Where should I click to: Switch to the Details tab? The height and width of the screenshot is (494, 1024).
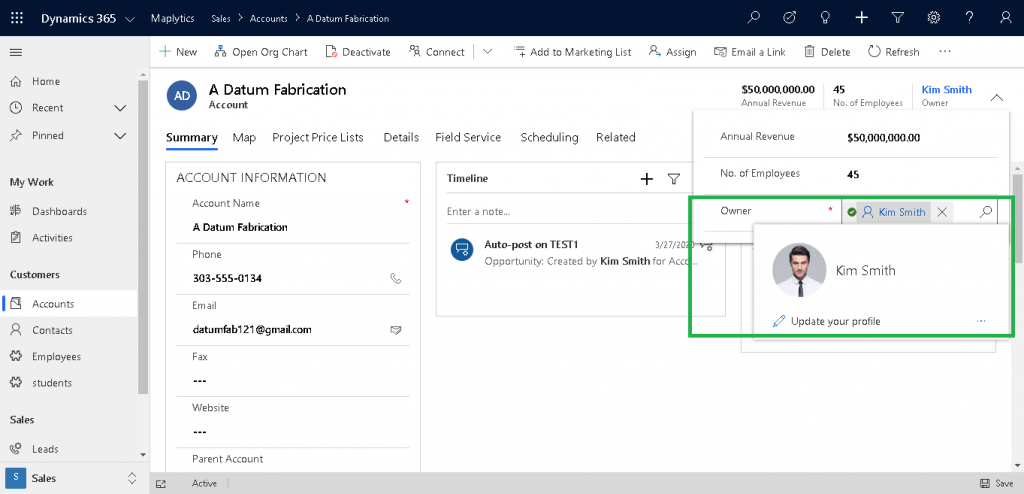point(401,137)
